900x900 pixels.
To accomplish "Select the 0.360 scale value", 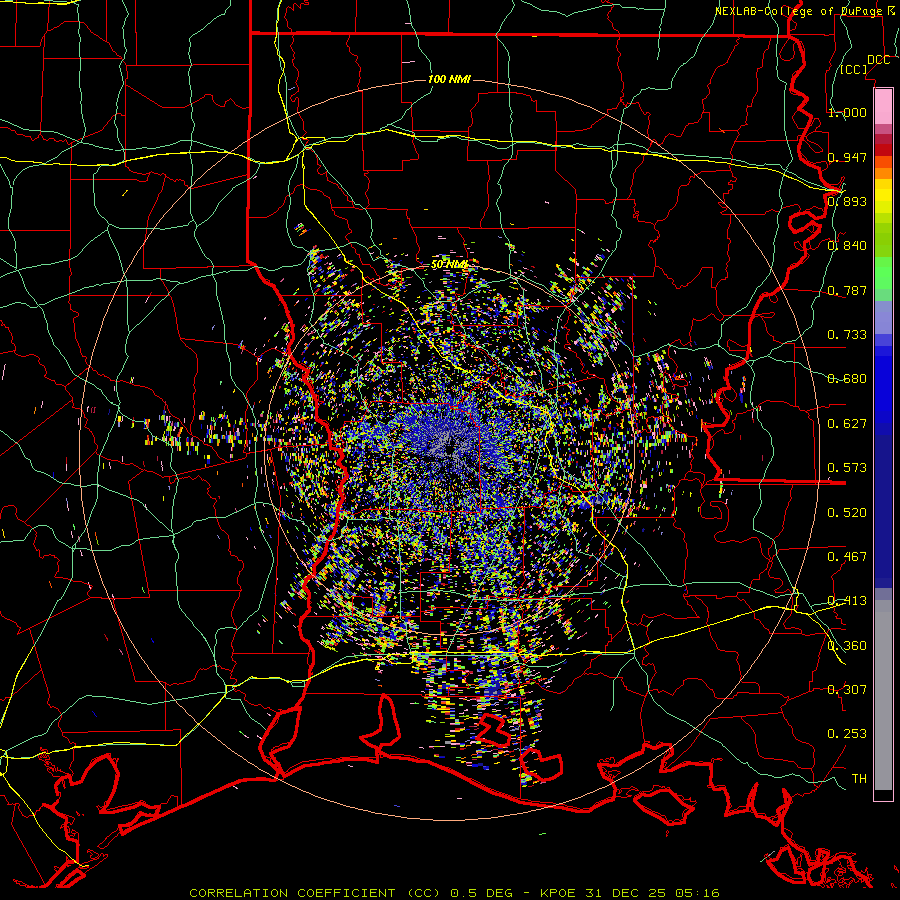I will (847, 646).
